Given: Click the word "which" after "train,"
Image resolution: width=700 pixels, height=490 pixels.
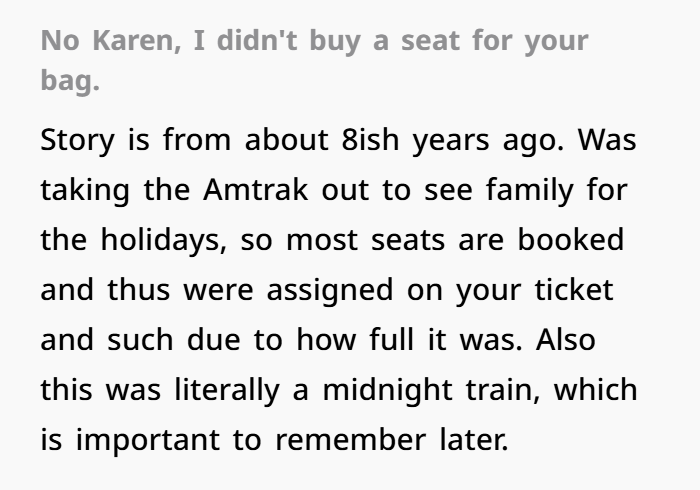Looking at the screenshot, I should click(x=596, y=390).
